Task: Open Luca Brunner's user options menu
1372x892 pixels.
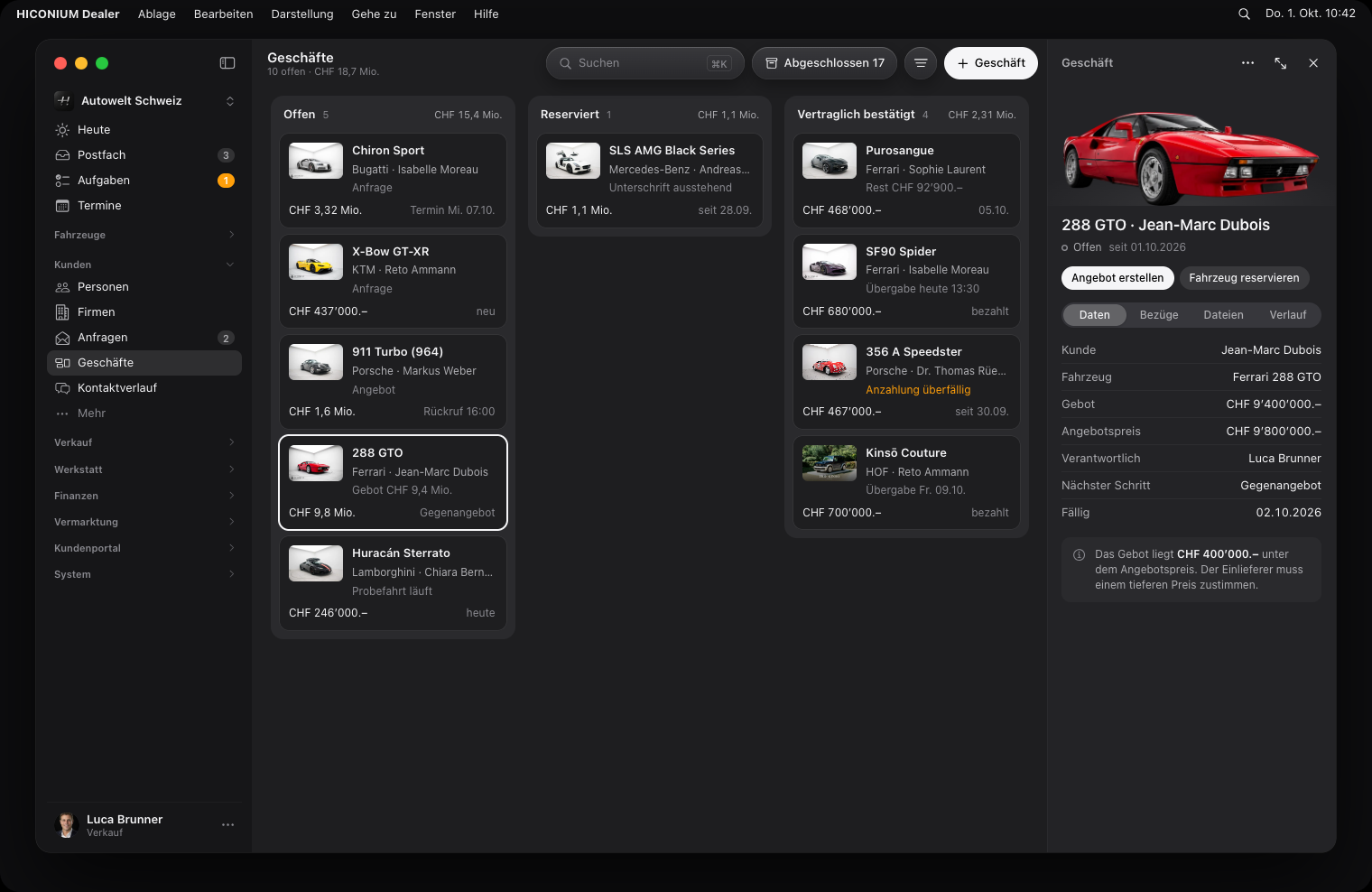Action: click(227, 825)
